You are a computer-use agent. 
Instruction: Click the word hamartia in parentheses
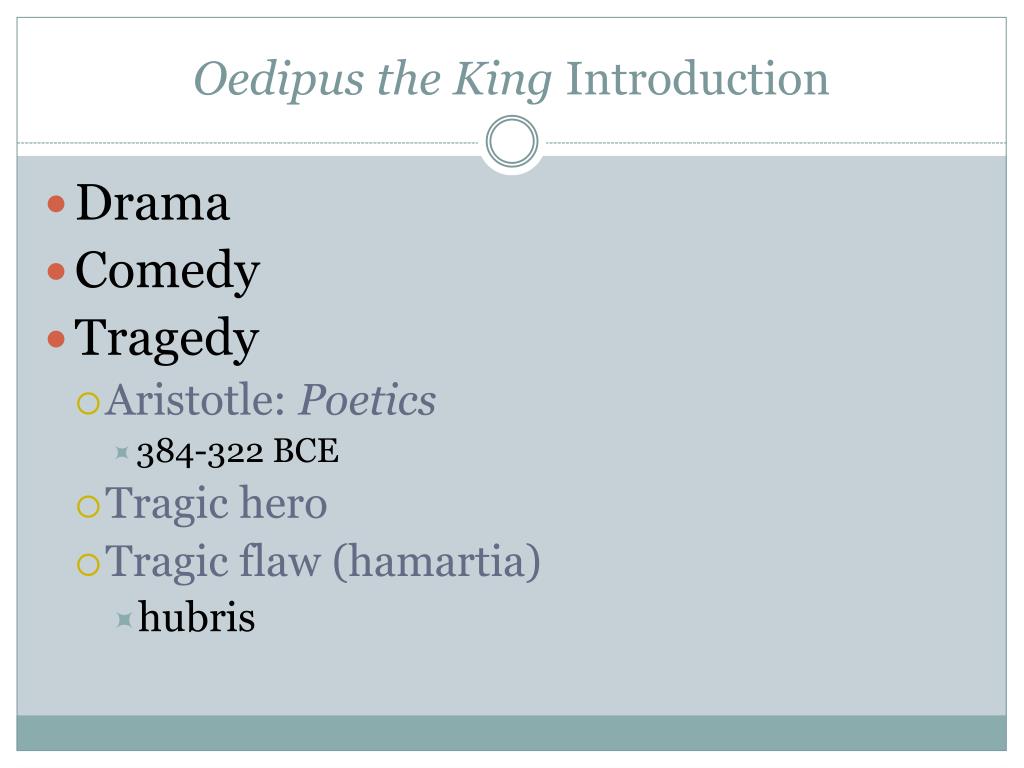coord(437,562)
